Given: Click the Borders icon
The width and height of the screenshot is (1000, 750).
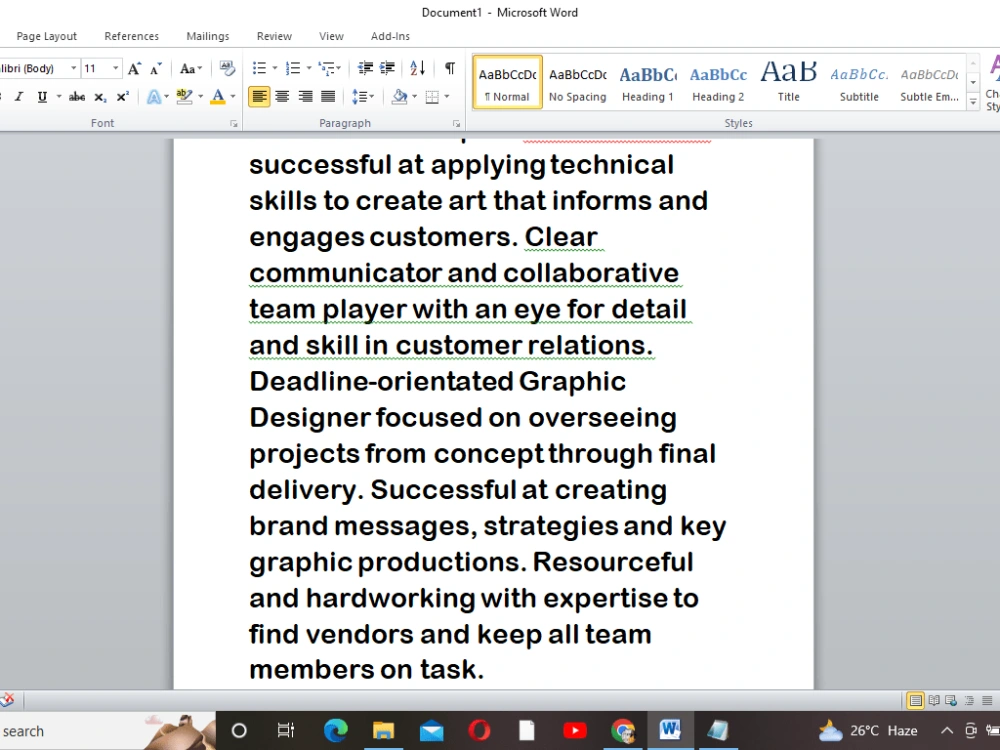Looking at the screenshot, I should click(432, 96).
